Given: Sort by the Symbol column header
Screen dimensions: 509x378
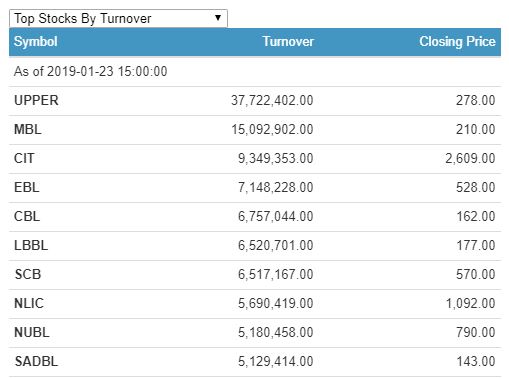Looking at the screenshot, I should pyautogui.click(x=36, y=42).
